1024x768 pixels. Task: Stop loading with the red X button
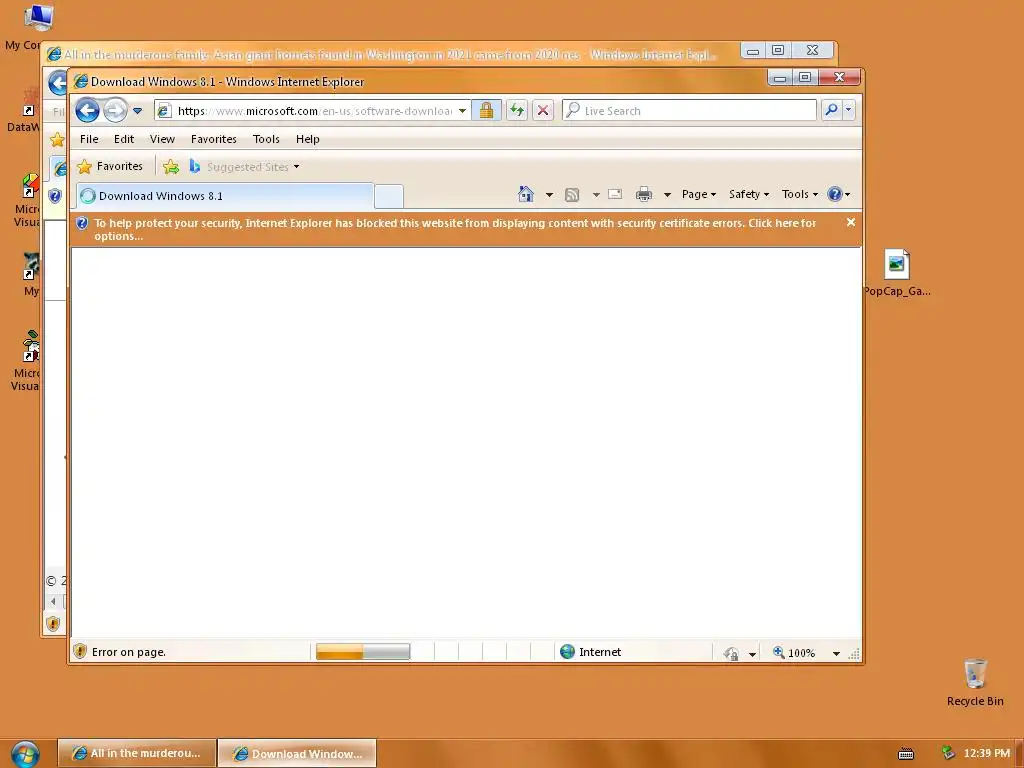coord(543,110)
